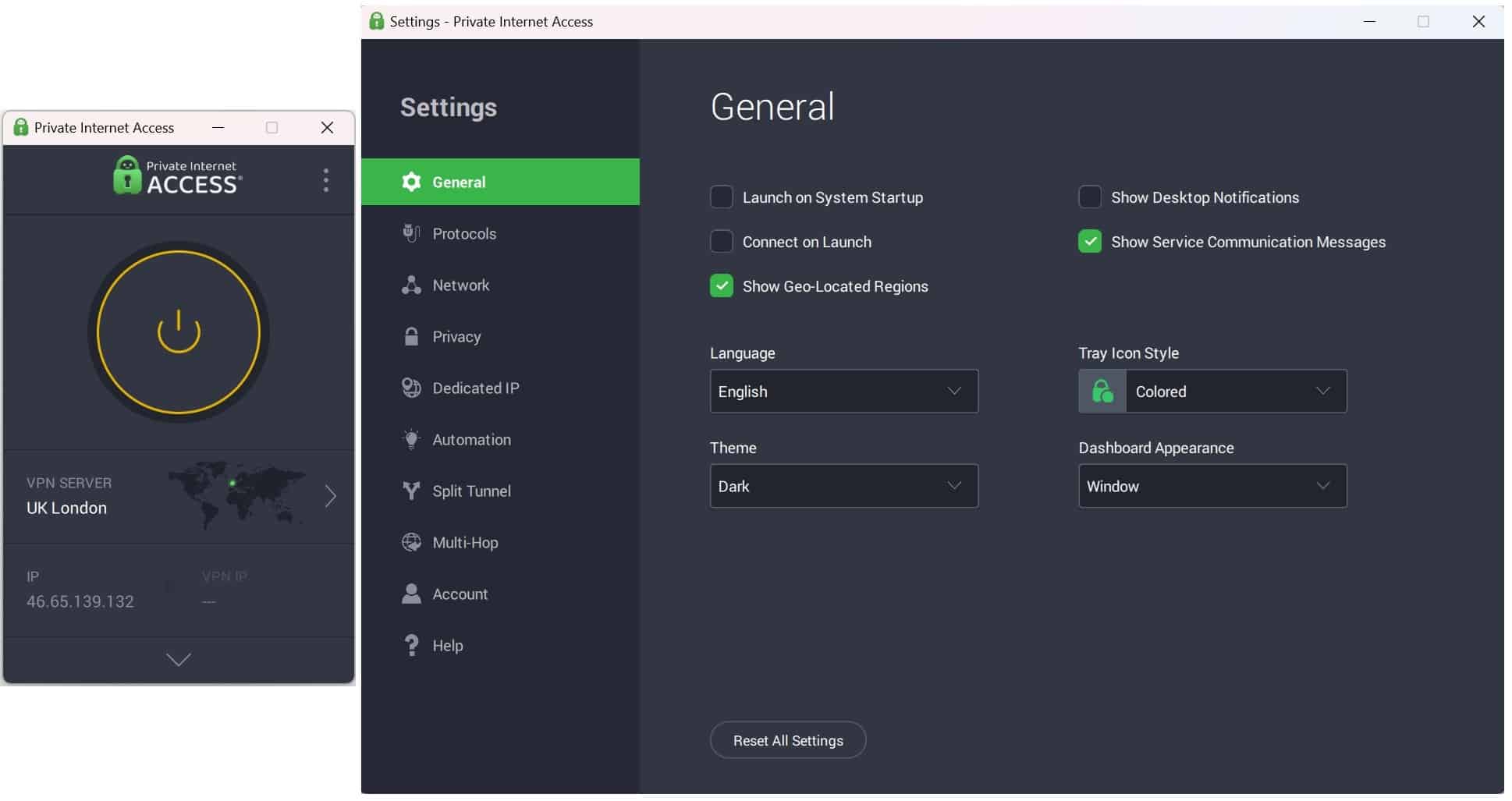This screenshot has width=1512, height=801.
Task: Click the Settings sidebar heading
Action: click(449, 107)
